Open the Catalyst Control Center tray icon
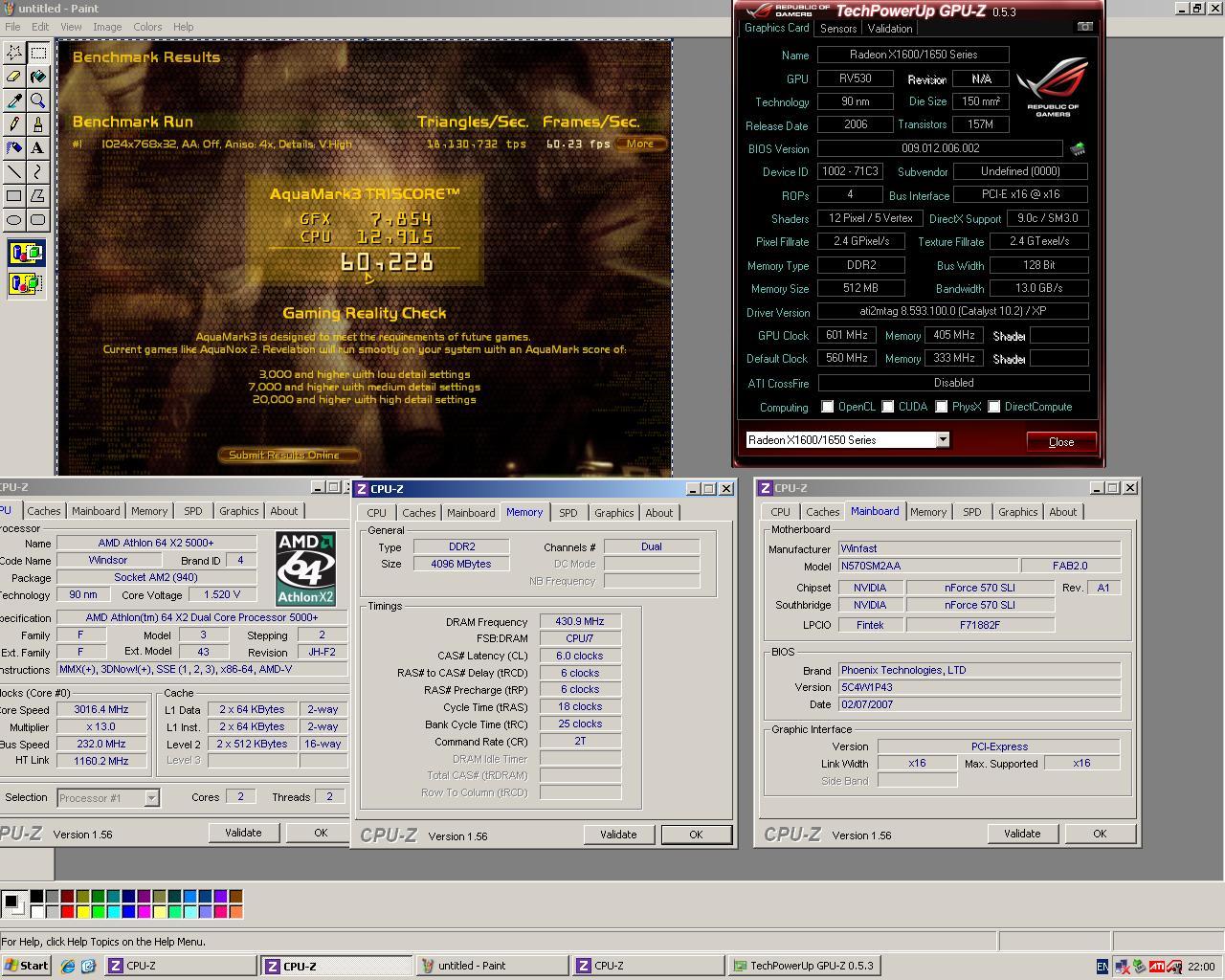Screen dimensions: 1225x980 click(x=1173, y=967)
